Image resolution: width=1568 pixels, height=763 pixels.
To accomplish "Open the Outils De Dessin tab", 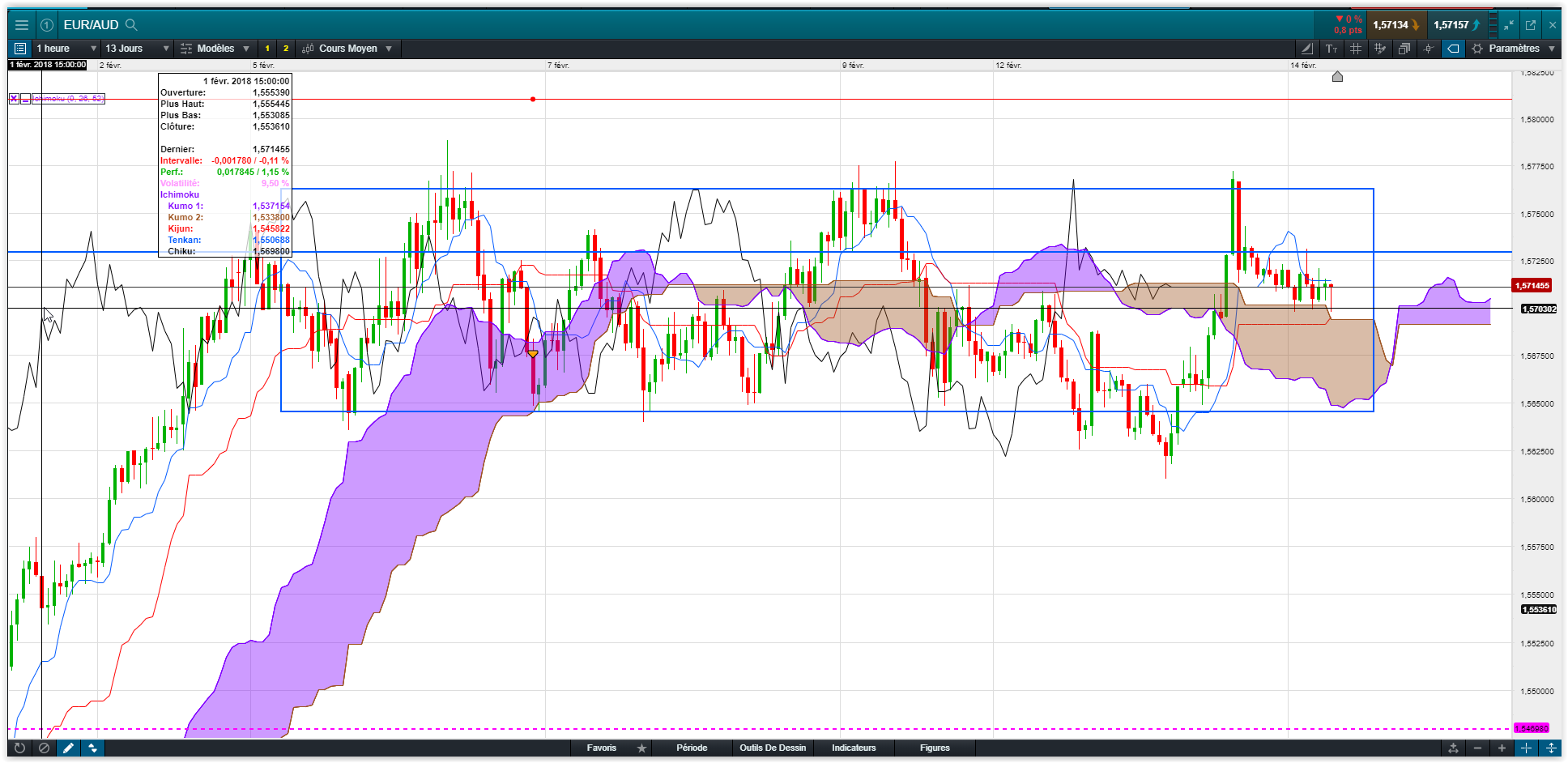I will pyautogui.click(x=773, y=748).
